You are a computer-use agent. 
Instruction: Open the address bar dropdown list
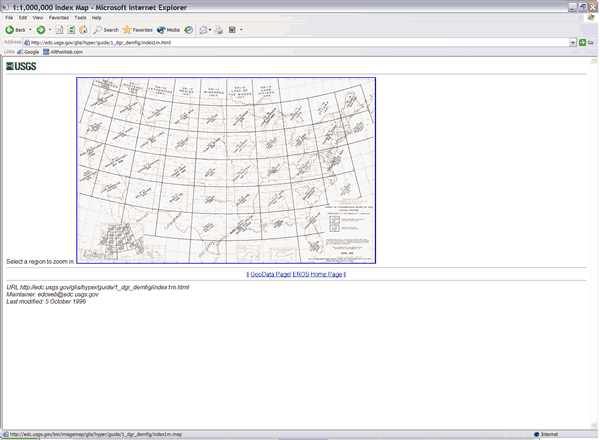coord(574,42)
